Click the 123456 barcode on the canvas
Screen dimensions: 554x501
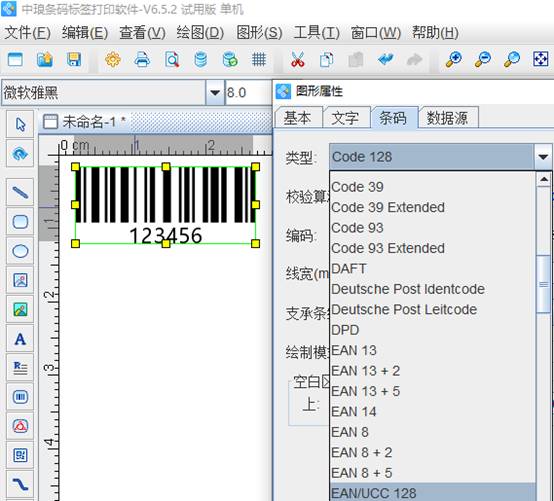click(x=165, y=205)
